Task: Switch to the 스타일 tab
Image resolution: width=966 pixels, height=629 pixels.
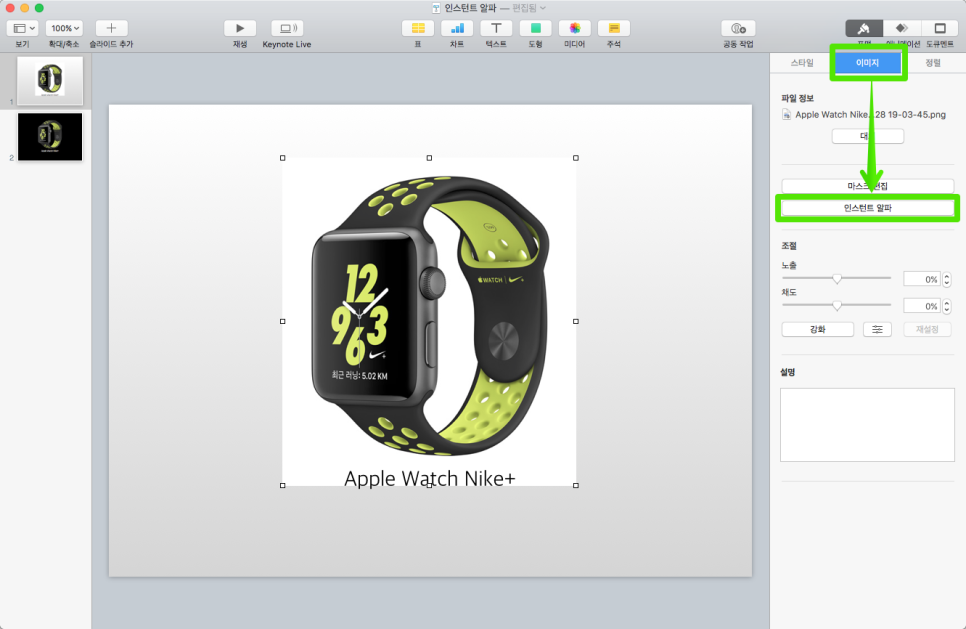Action: coord(802,63)
